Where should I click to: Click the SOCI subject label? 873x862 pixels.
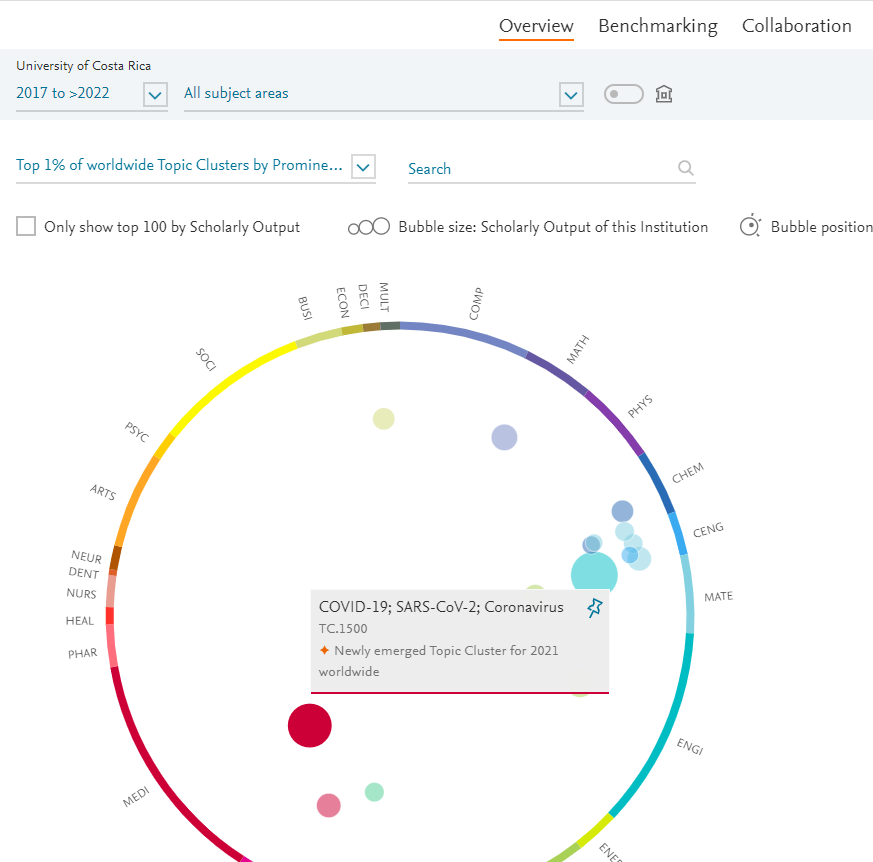tap(206, 360)
